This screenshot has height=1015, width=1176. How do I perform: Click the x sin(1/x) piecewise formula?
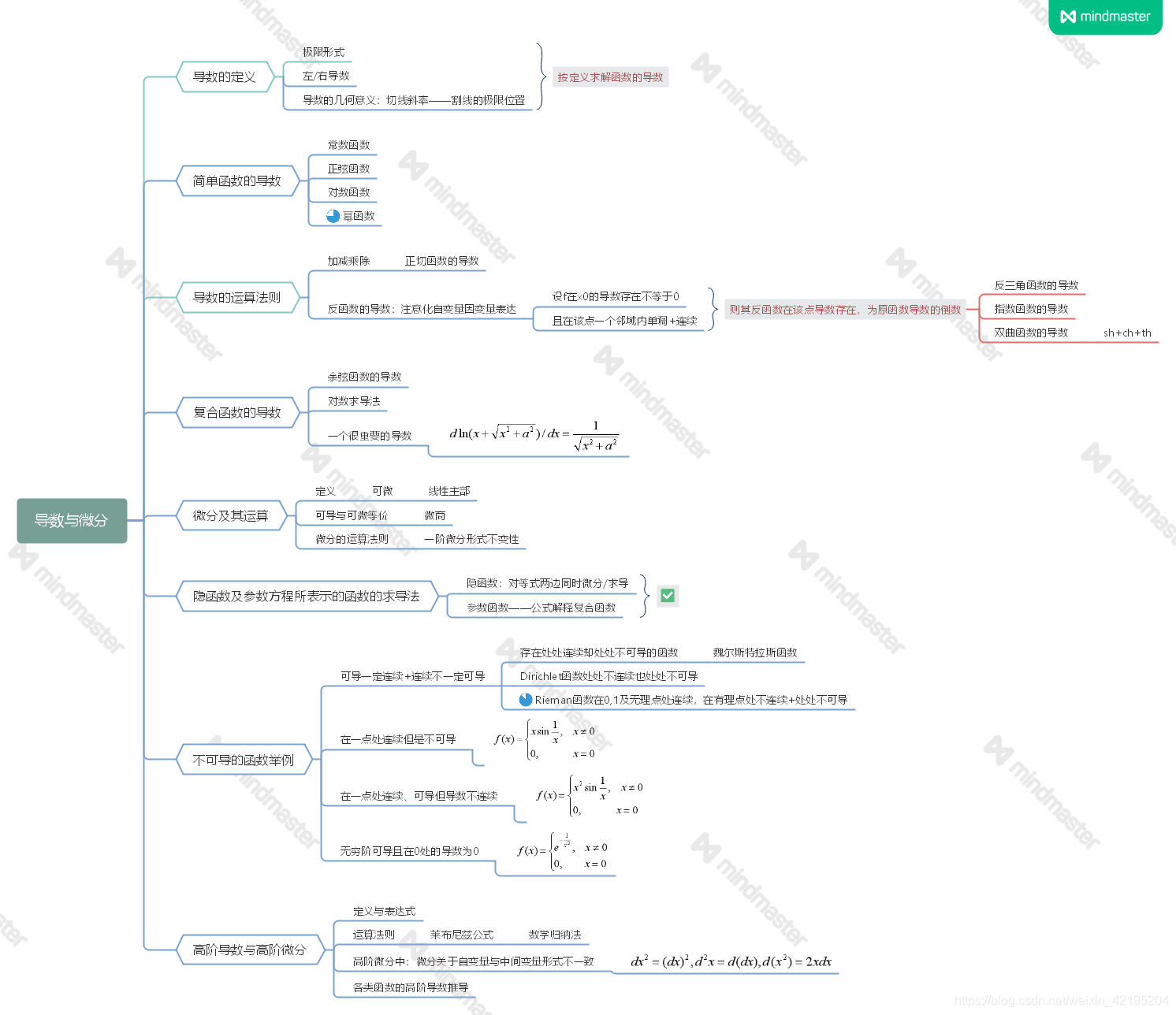pyautogui.click(x=545, y=739)
